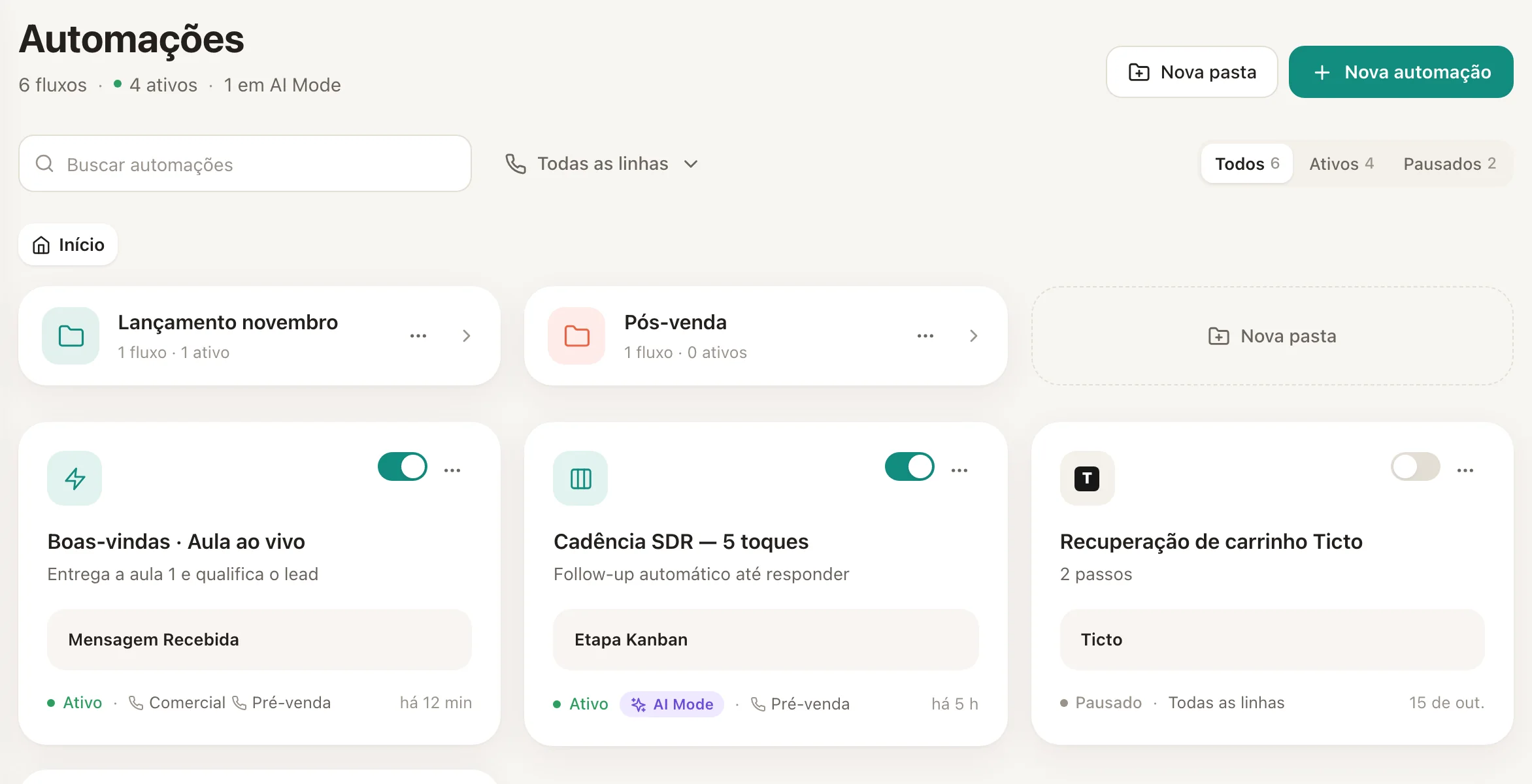Screen dimensions: 1532x784
Task: Click the phone icon beside Todas as linhas
Action: [x=516, y=163]
